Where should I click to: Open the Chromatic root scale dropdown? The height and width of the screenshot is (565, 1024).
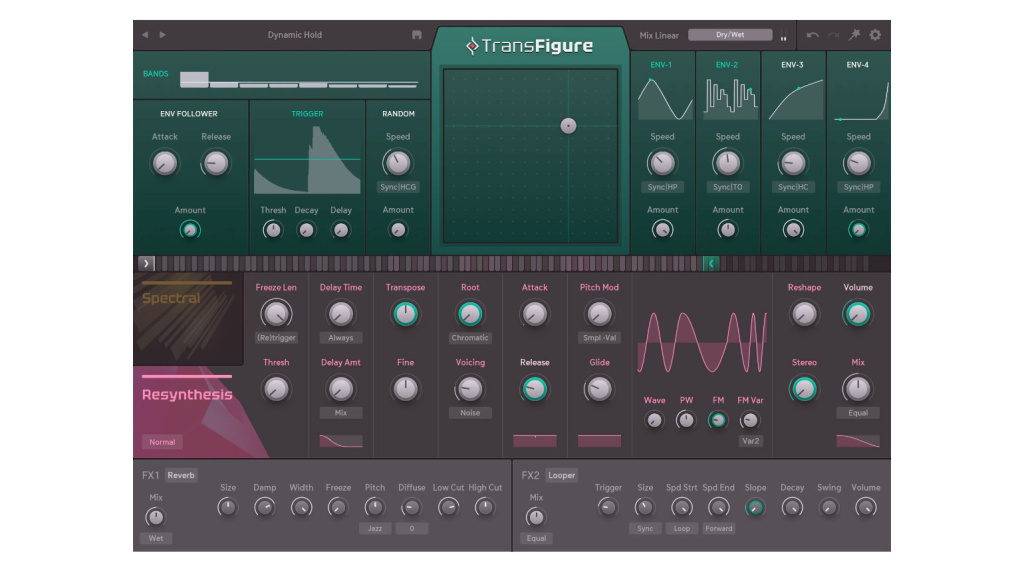[x=470, y=338]
